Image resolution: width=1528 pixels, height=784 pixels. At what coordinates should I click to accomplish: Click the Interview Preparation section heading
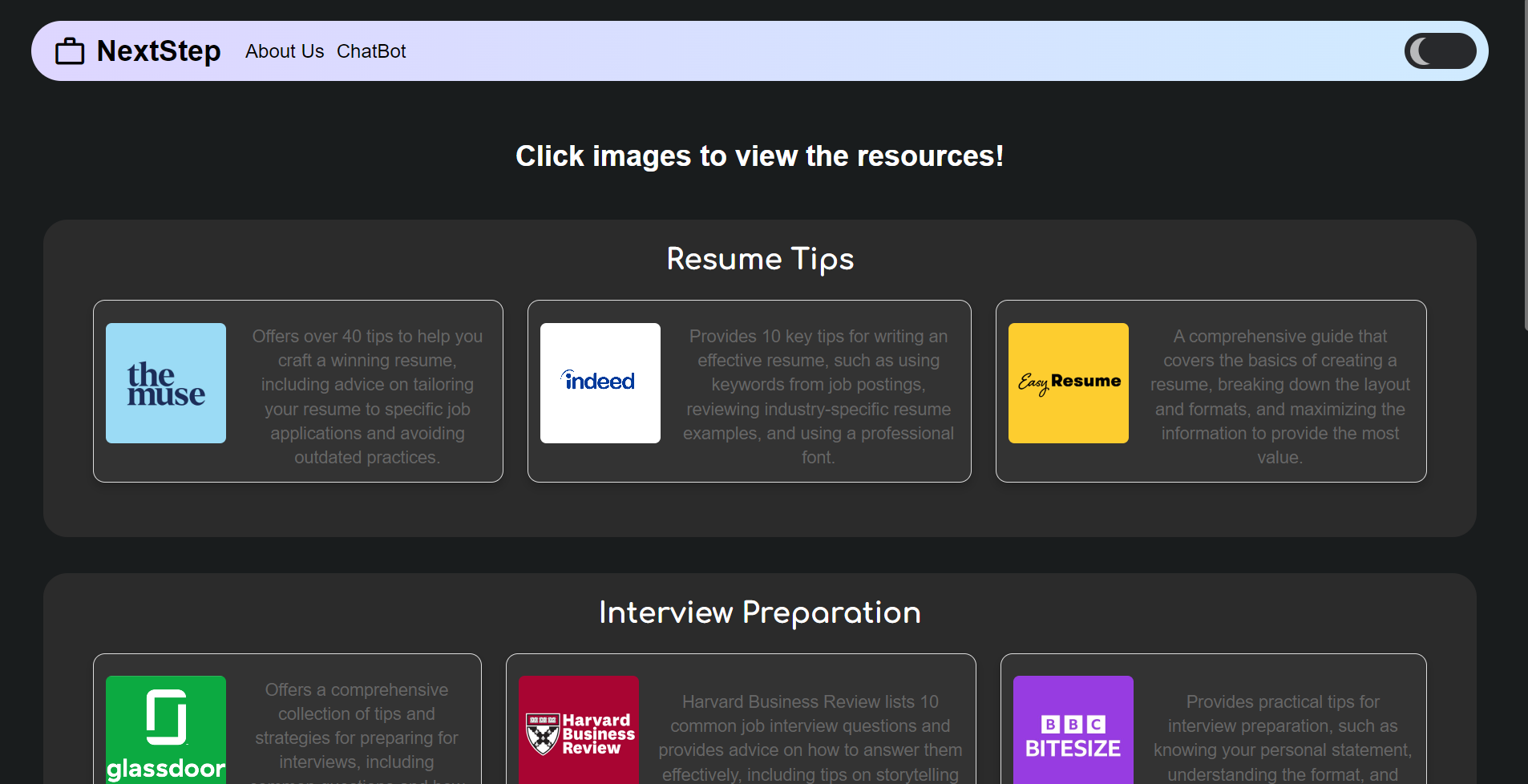coord(760,612)
